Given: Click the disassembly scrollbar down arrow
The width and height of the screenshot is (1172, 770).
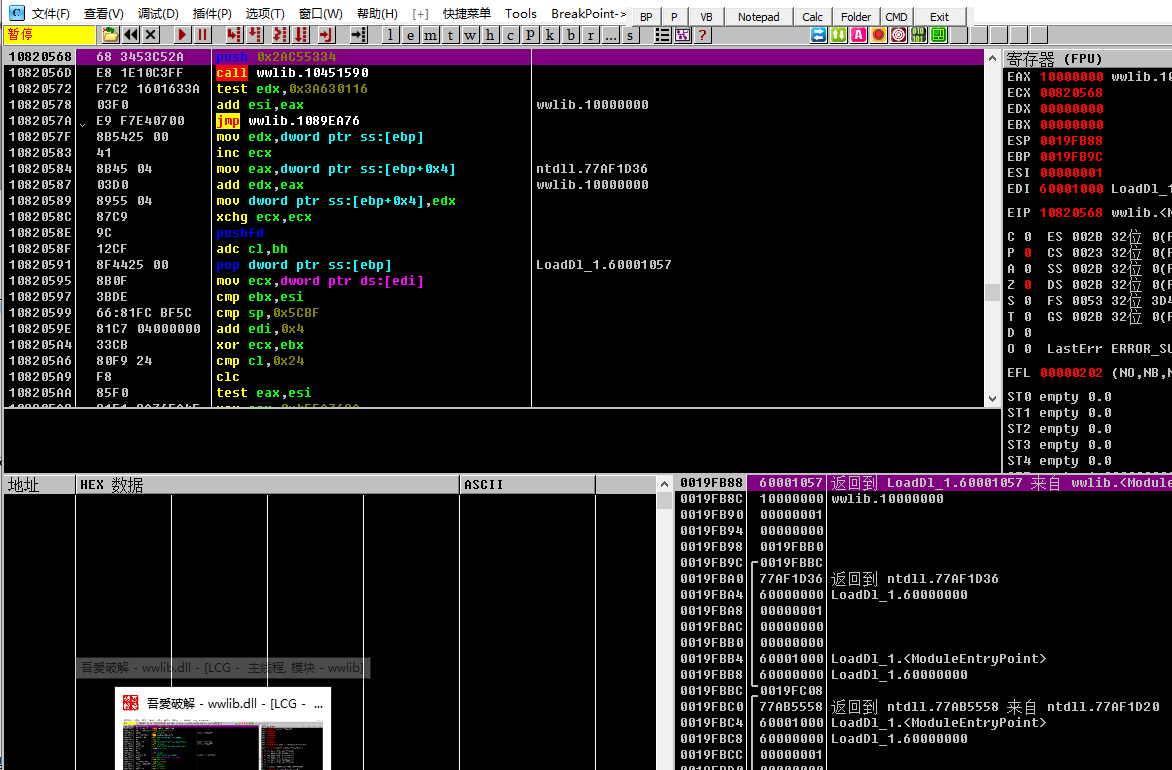Looking at the screenshot, I should [x=992, y=398].
